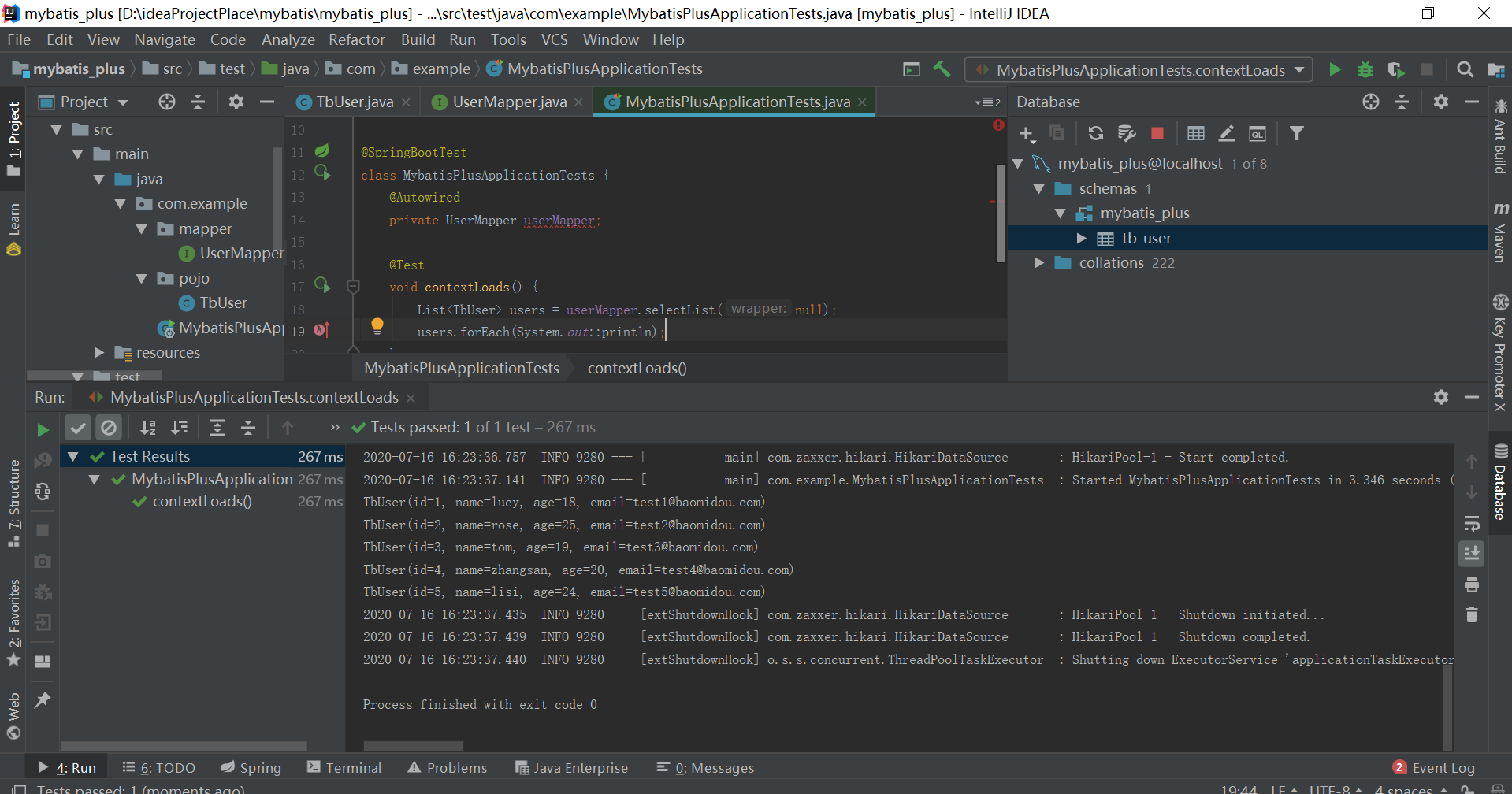1512x794 pixels.
Task: Click the edit pencil icon in Database toolbar
Action: coord(1227,134)
